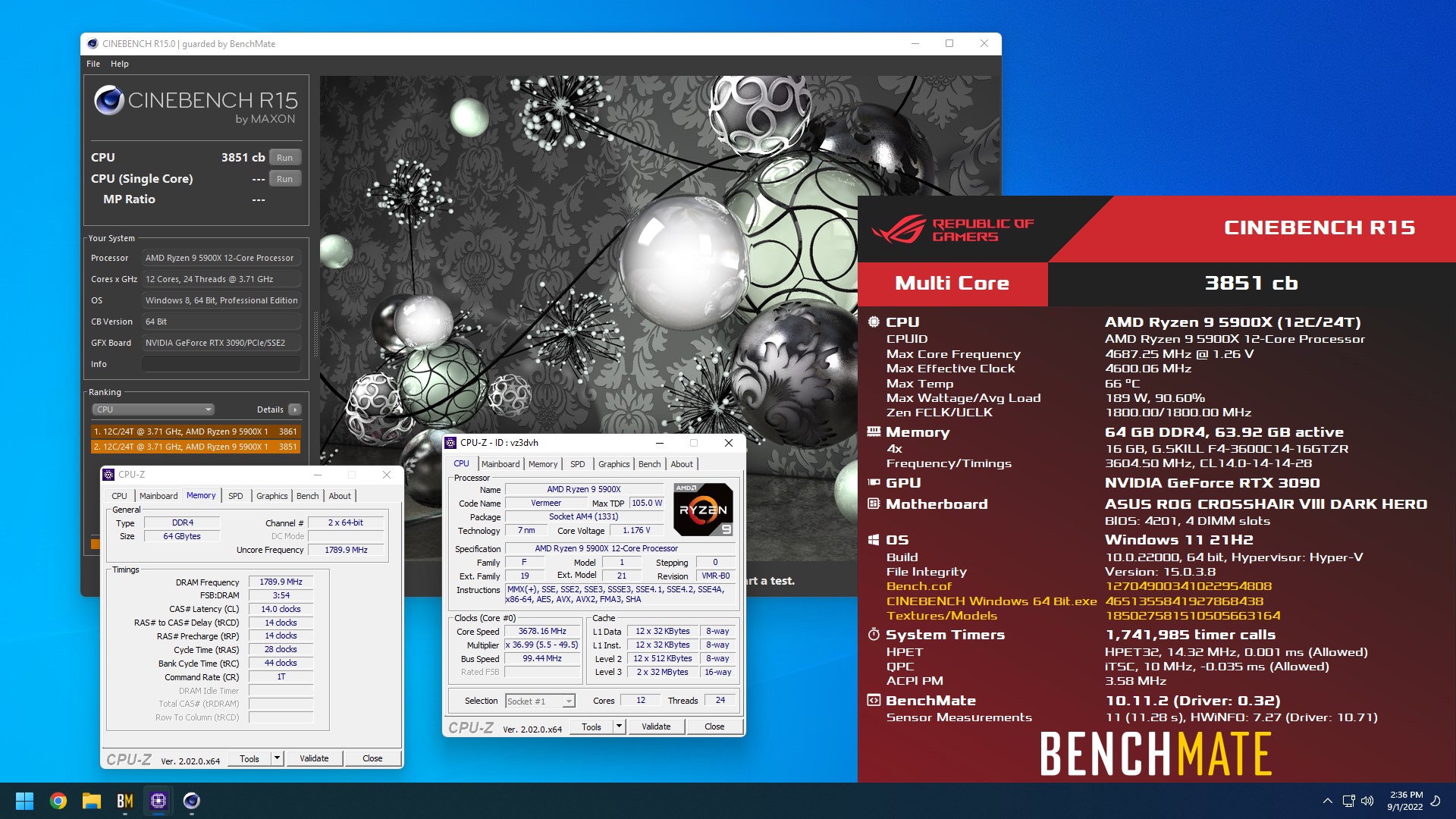Viewport: 1456px width, 819px height.
Task: Open Graphics tab in vz3dvh CPU-Z window
Action: (614, 464)
